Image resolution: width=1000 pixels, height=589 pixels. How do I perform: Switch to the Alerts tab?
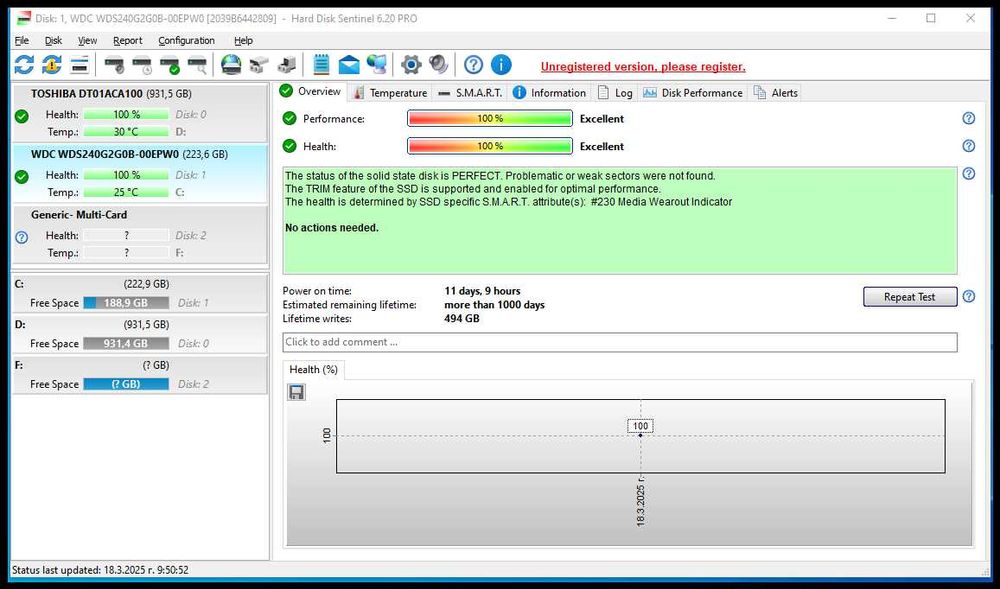pos(776,92)
